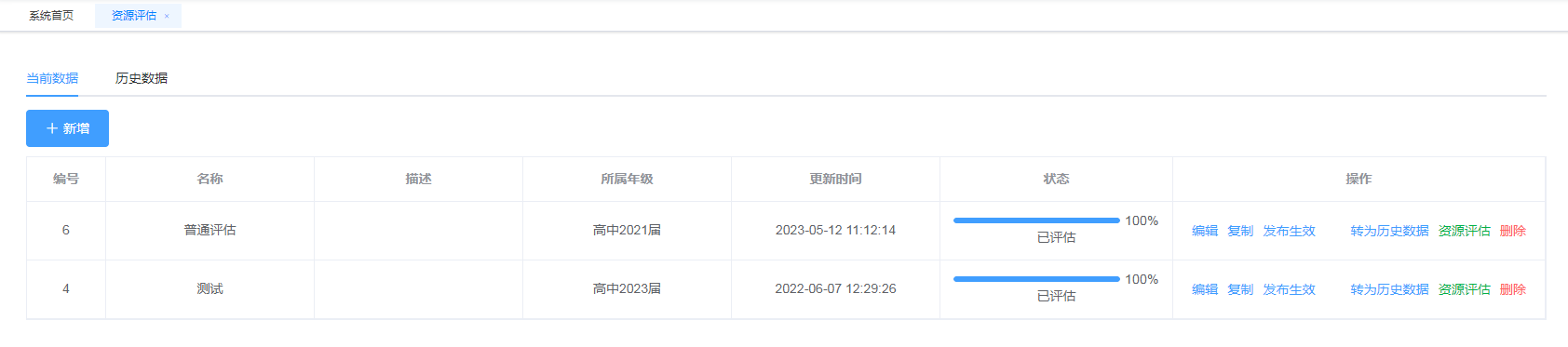Screen dimensions: 1568x347
Task: Click 编辑 for the 测试 row
Action: 1205,289
